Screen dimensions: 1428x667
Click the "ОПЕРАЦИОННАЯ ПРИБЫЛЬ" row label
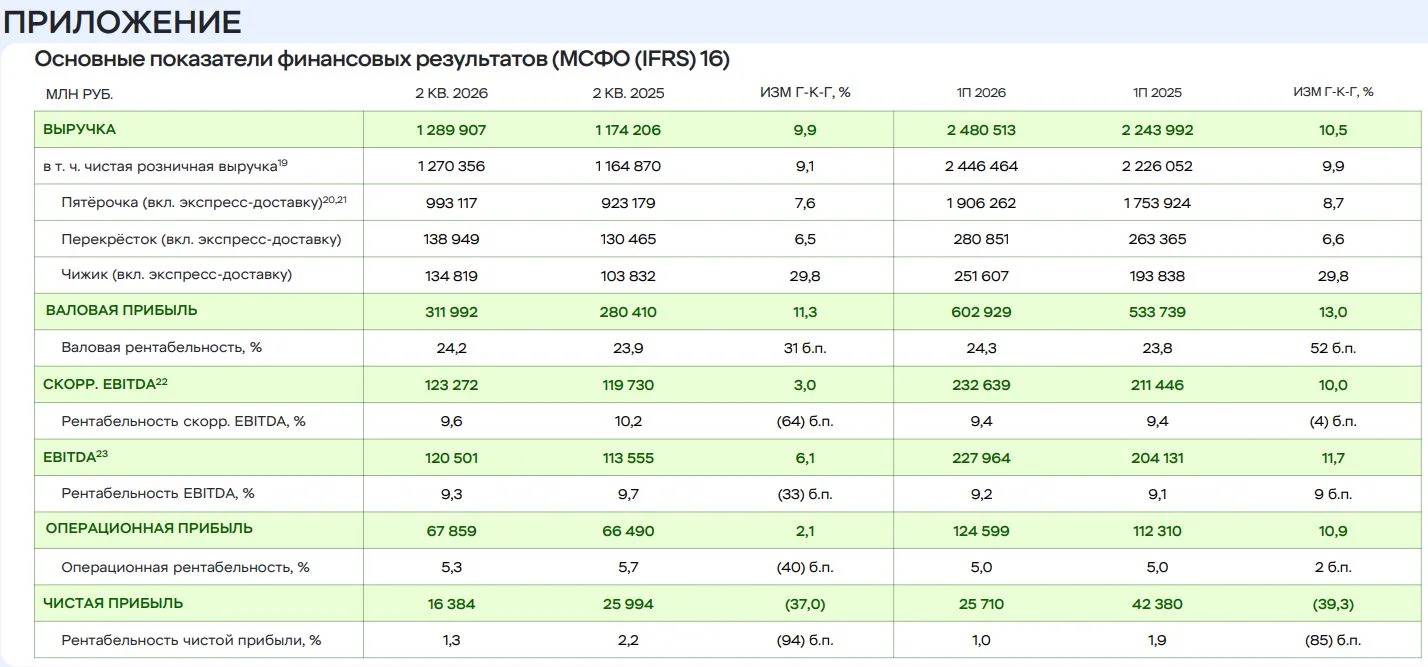(x=149, y=529)
